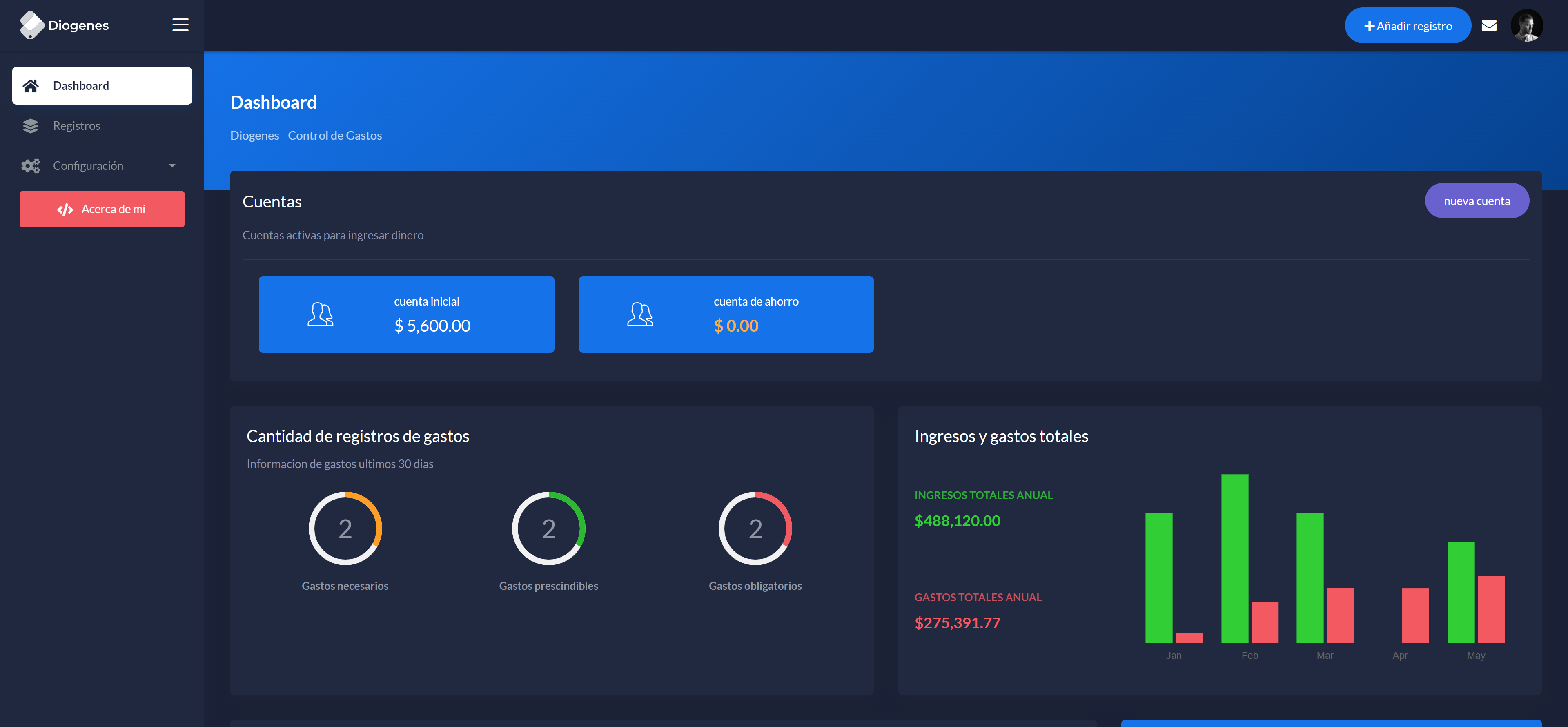The image size is (1568, 727).
Task: Open the mail envelope icon
Action: [1489, 26]
